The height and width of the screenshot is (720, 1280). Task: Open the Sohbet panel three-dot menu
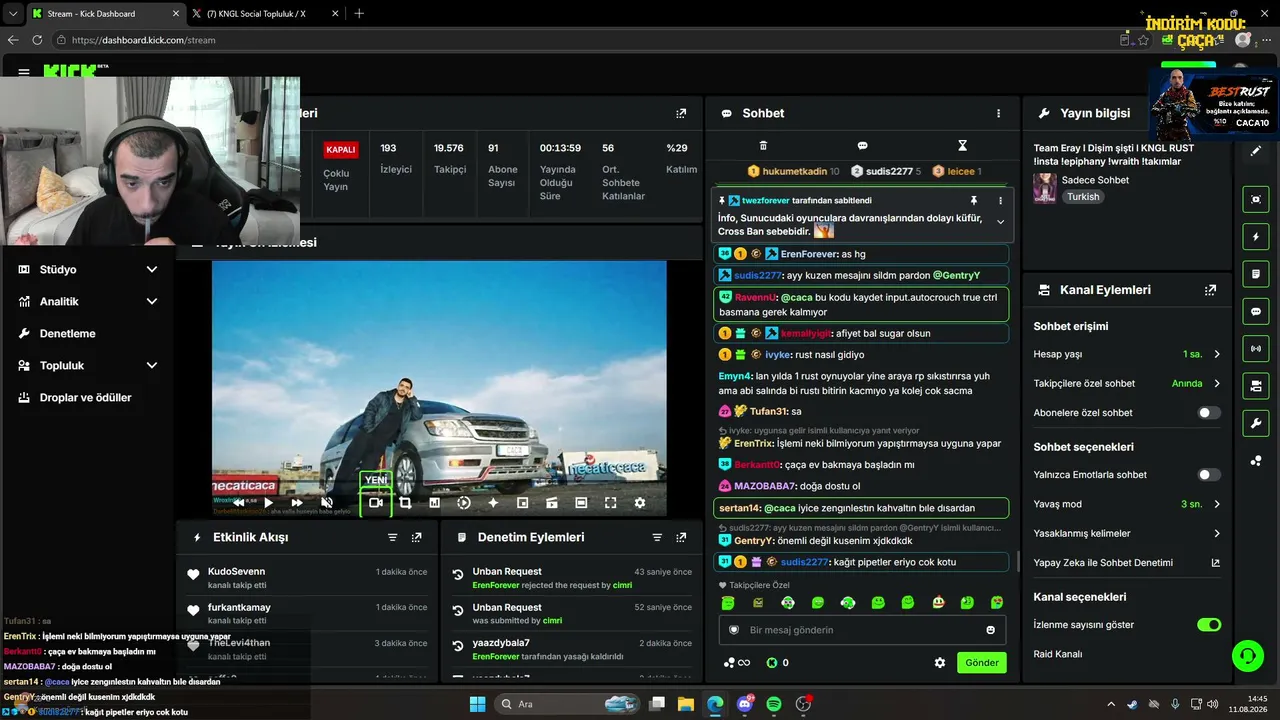click(x=998, y=113)
